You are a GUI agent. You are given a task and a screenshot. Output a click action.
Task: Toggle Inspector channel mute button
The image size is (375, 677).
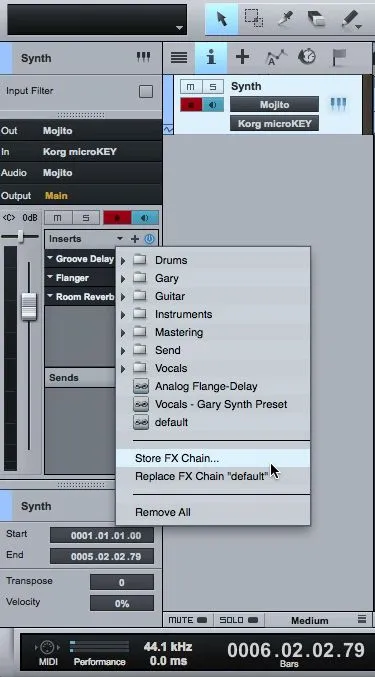58,218
